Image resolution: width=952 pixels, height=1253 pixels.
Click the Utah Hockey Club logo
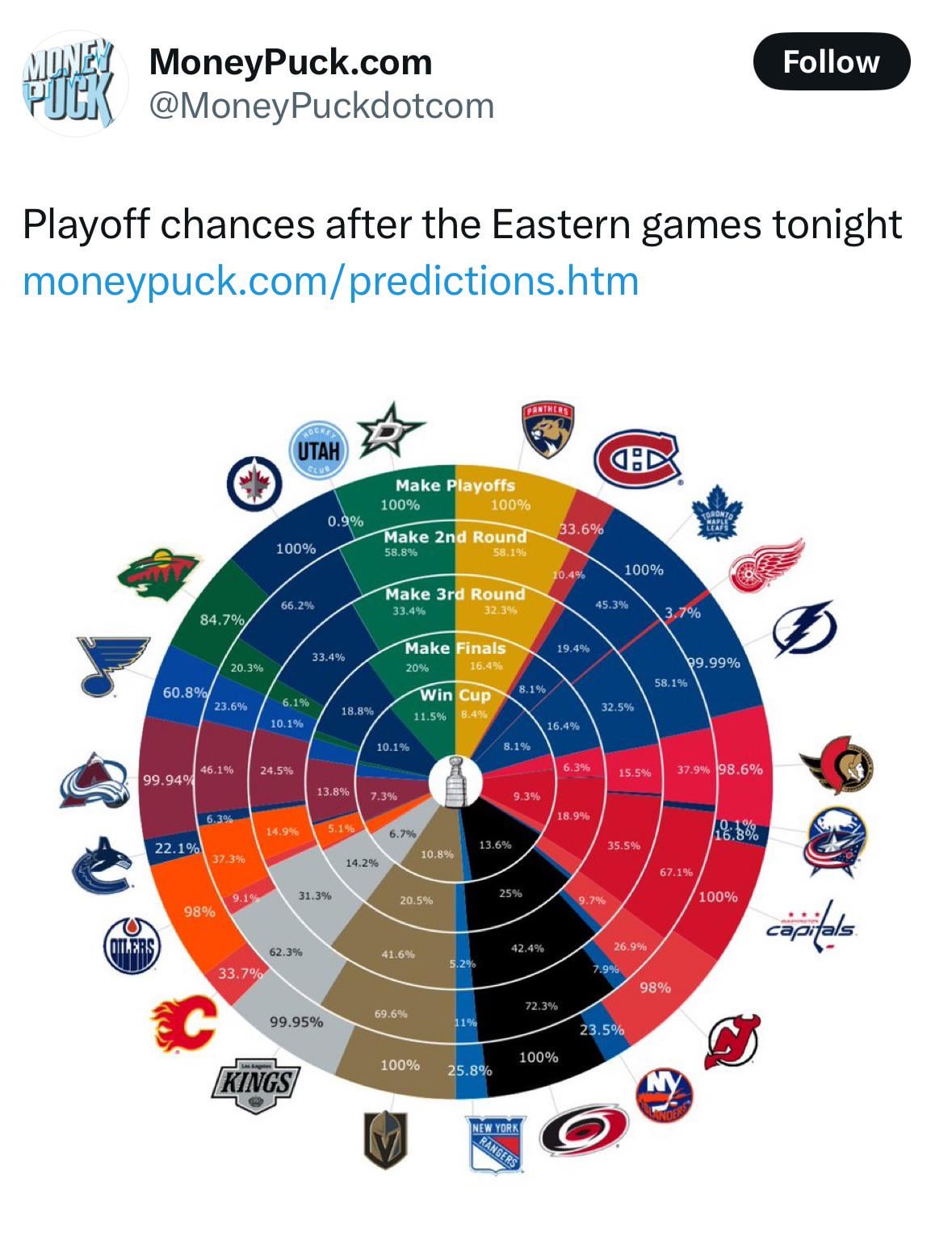point(318,451)
